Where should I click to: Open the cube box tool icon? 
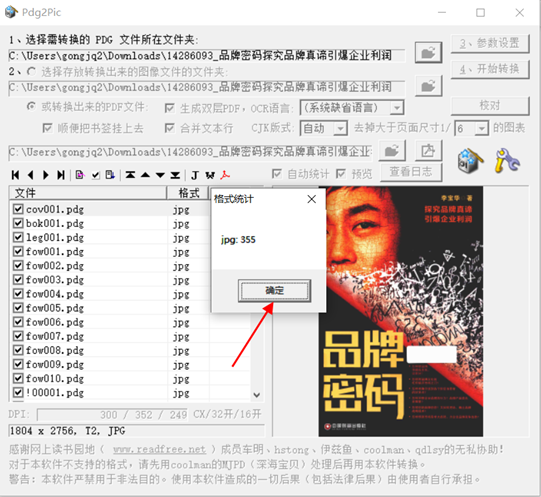pyautogui.click(x=470, y=161)
